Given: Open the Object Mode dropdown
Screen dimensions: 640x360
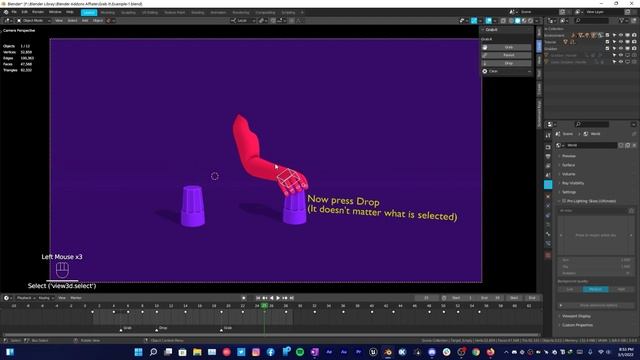Looking at the screenshot, I should tap(33, 20).
